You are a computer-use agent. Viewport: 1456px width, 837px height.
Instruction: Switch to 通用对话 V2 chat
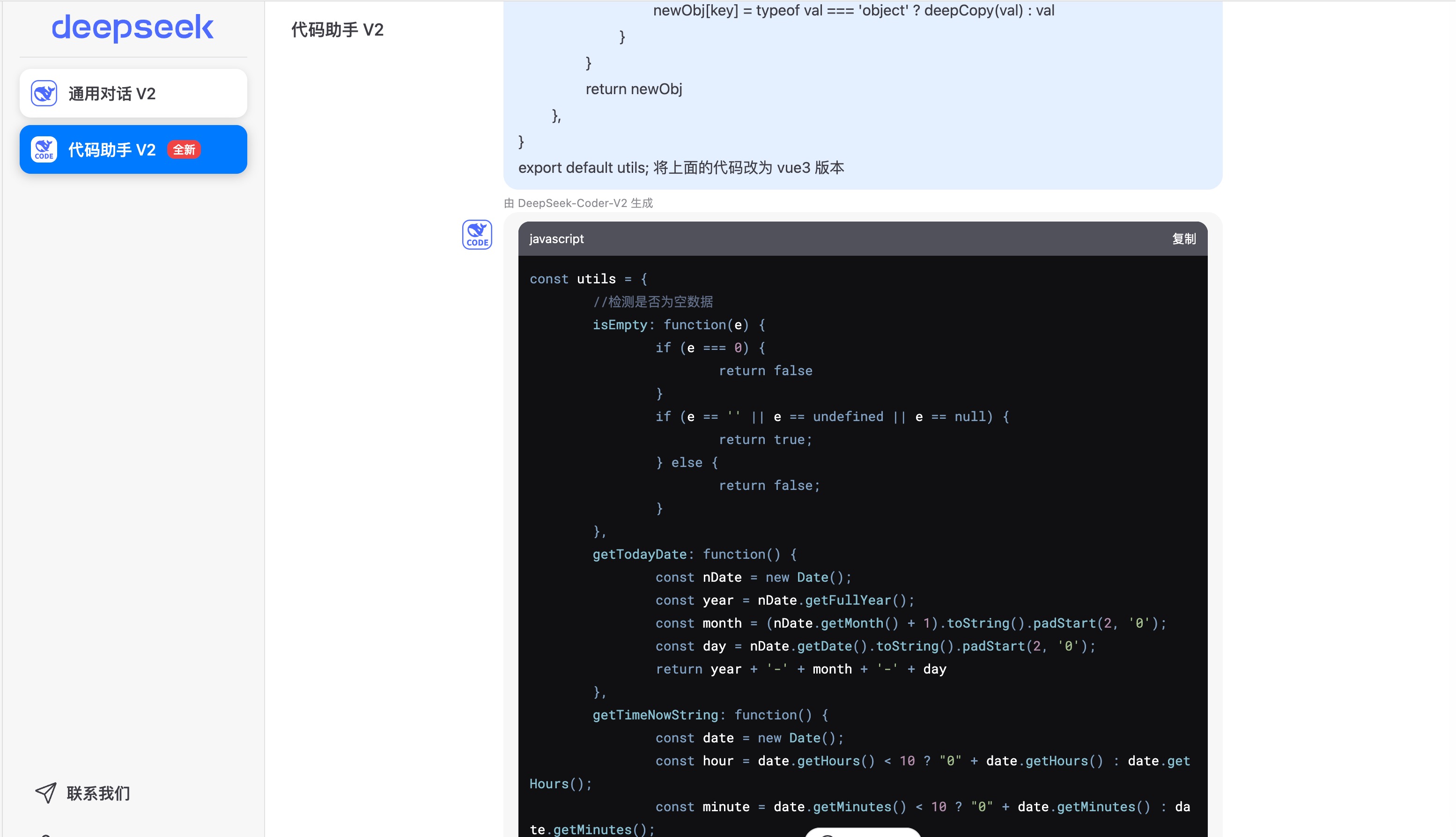tap(133, 93)
